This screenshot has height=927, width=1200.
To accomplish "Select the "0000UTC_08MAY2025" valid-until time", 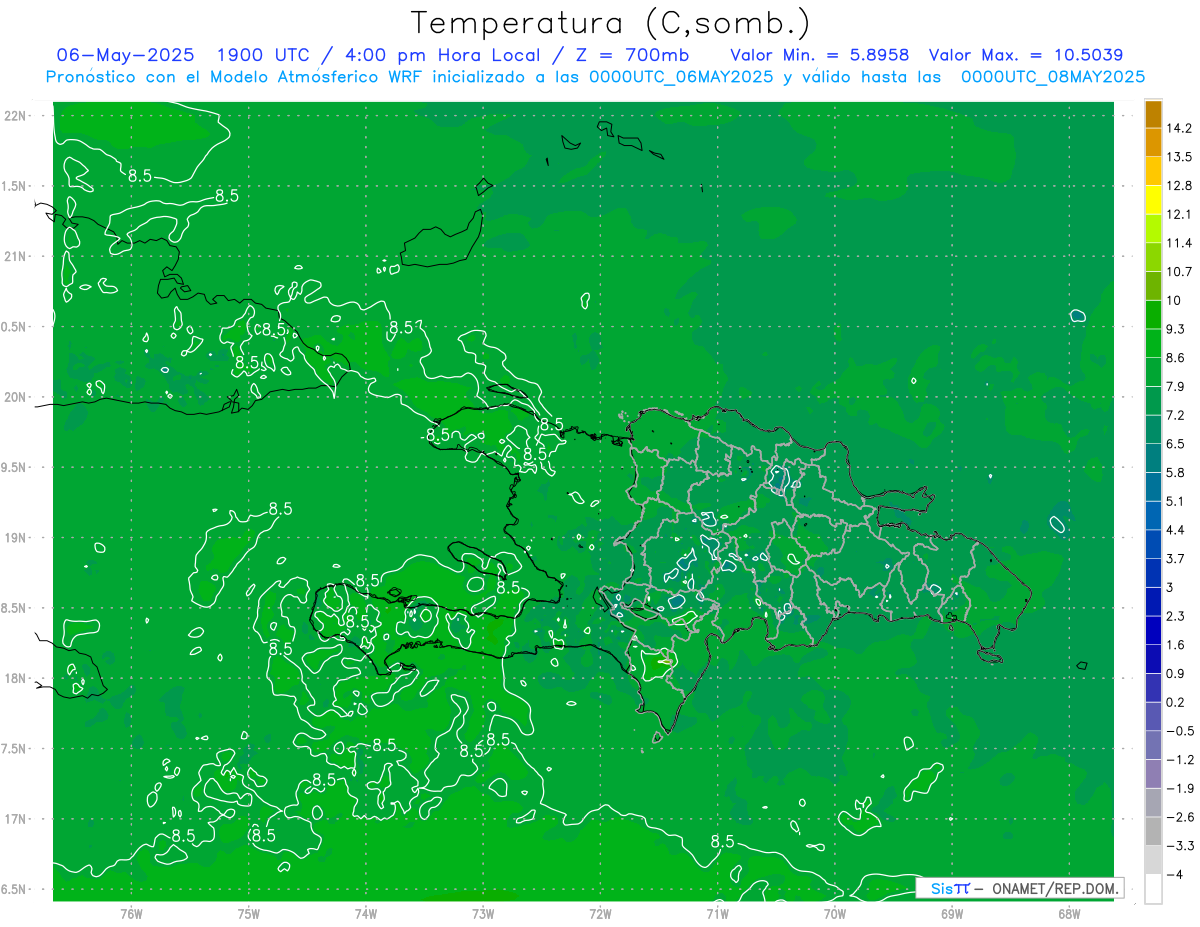I will 1053,76.
